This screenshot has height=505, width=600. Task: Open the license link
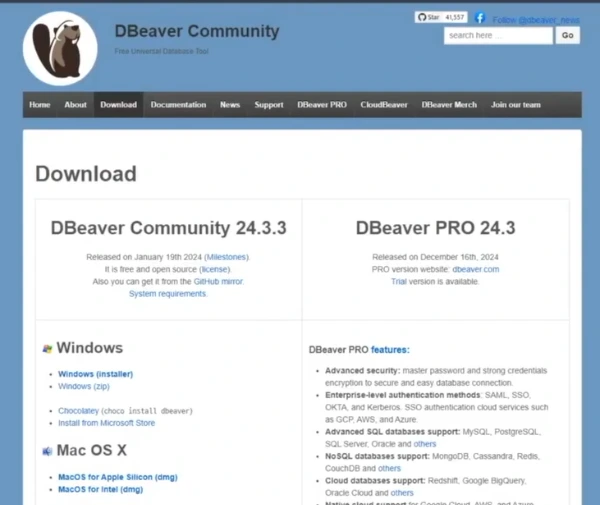(x=215, y=269)
